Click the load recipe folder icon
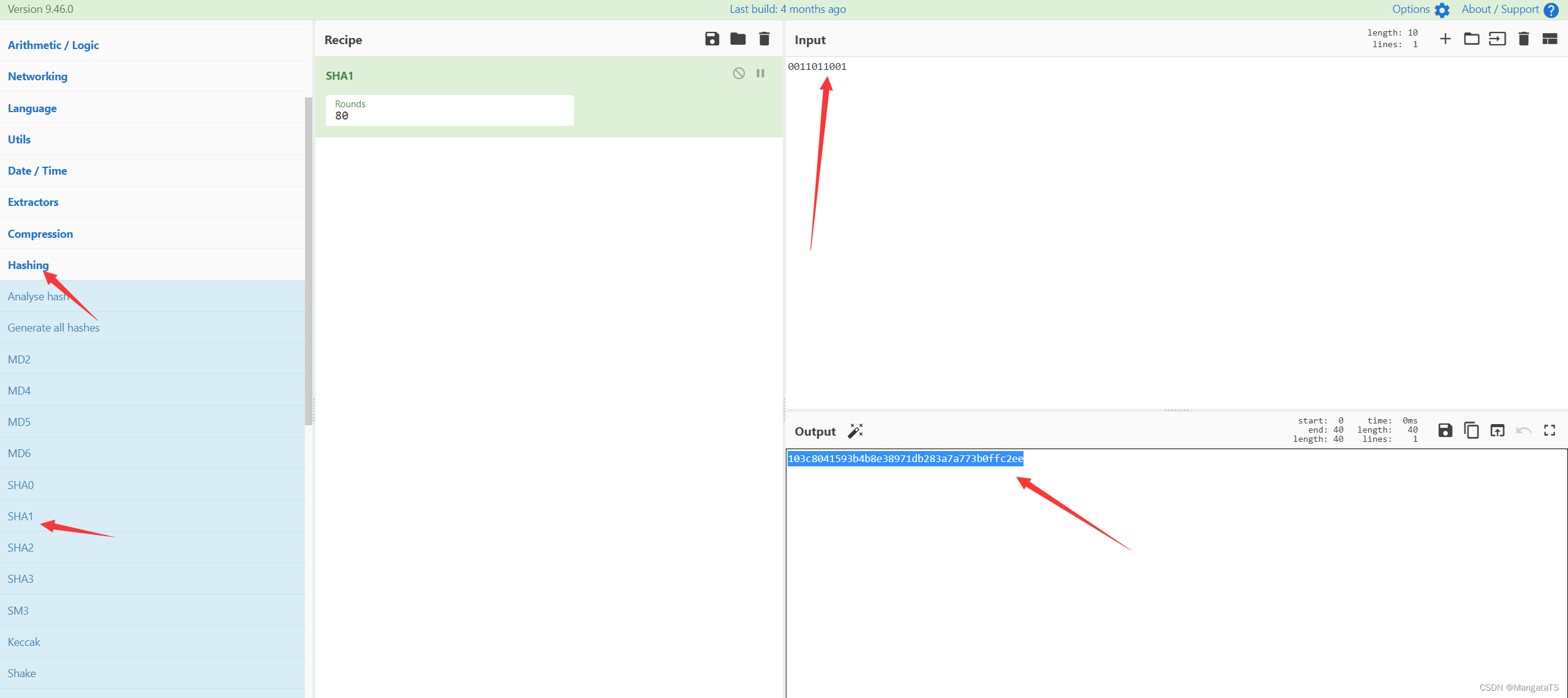The image size is (1568, 698). tap(737, 40)
